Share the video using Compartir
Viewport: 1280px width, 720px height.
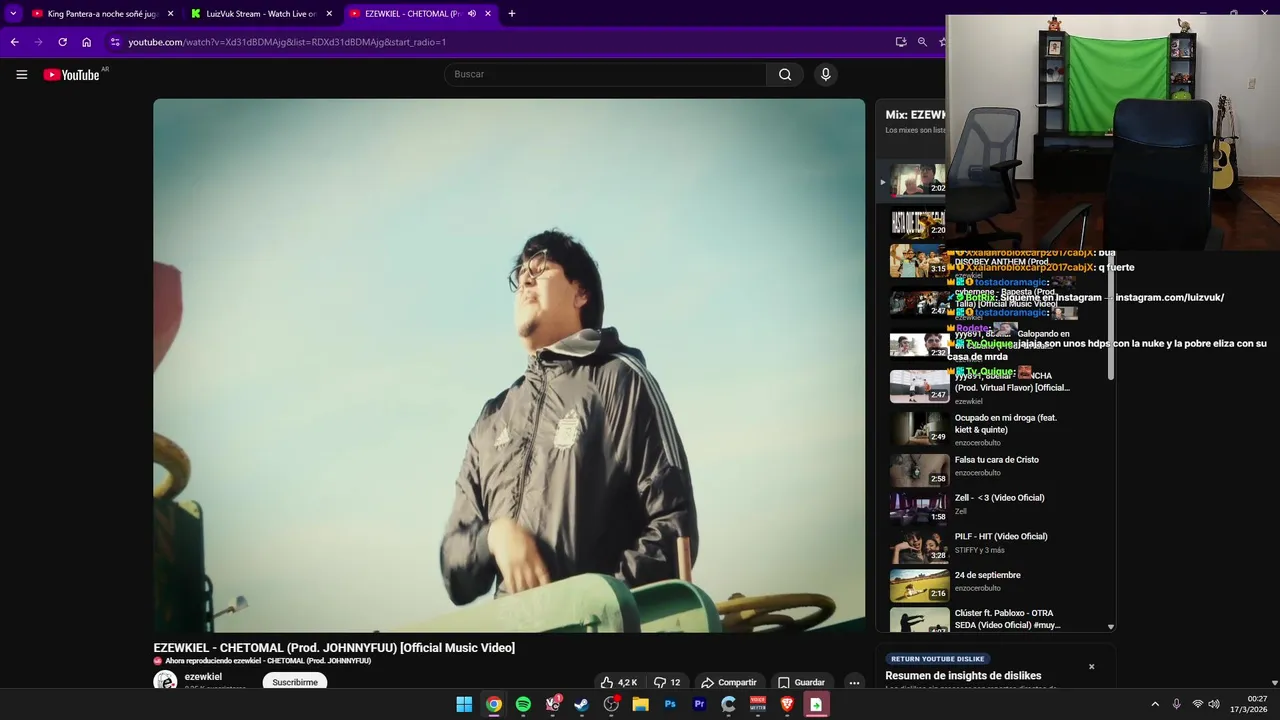pos(729,683)
